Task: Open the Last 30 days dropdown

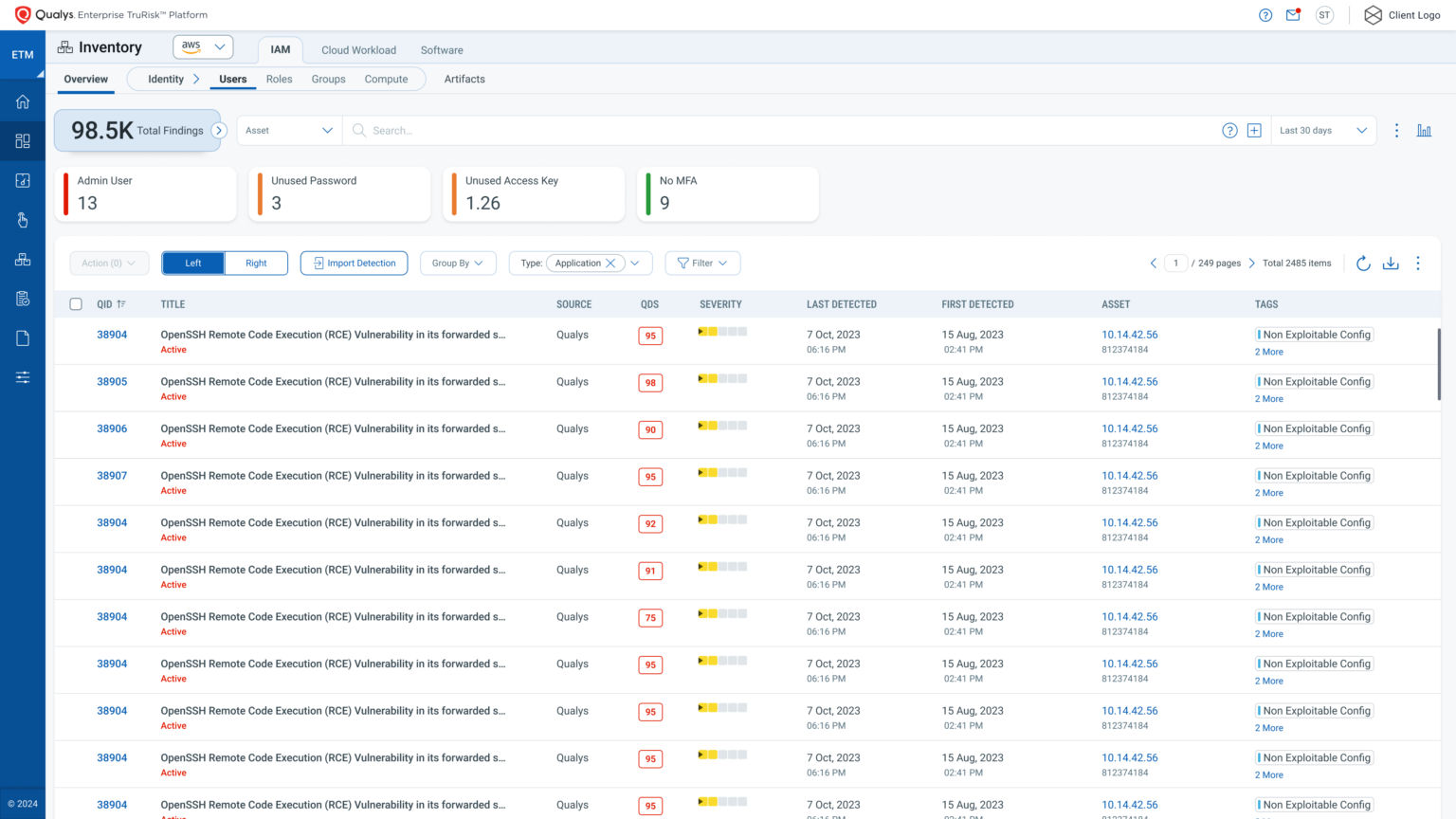Action: 1323,130
